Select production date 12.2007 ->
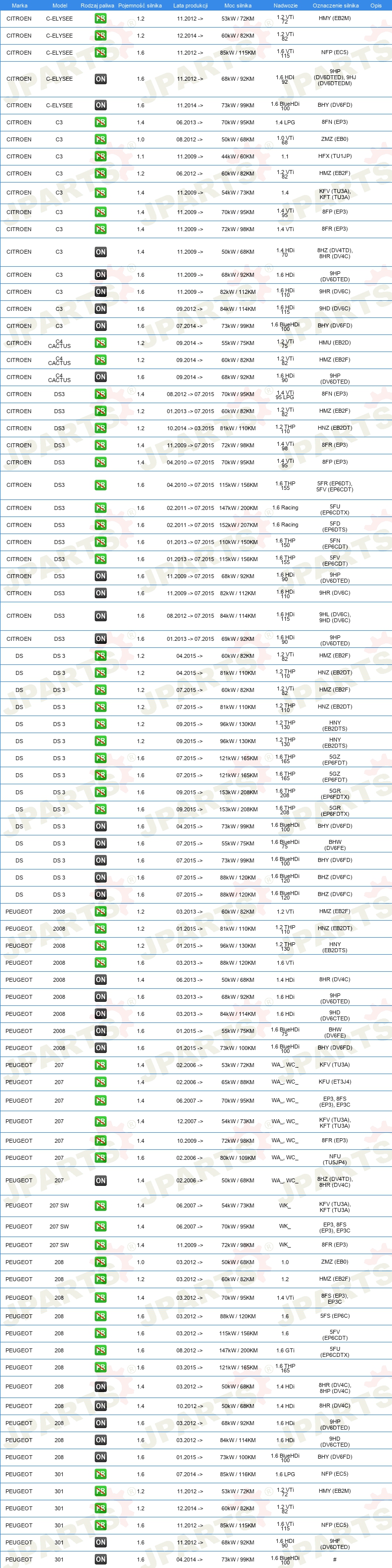The image size is (392, 1568). pyautogui.click(x=190, y=1121)
